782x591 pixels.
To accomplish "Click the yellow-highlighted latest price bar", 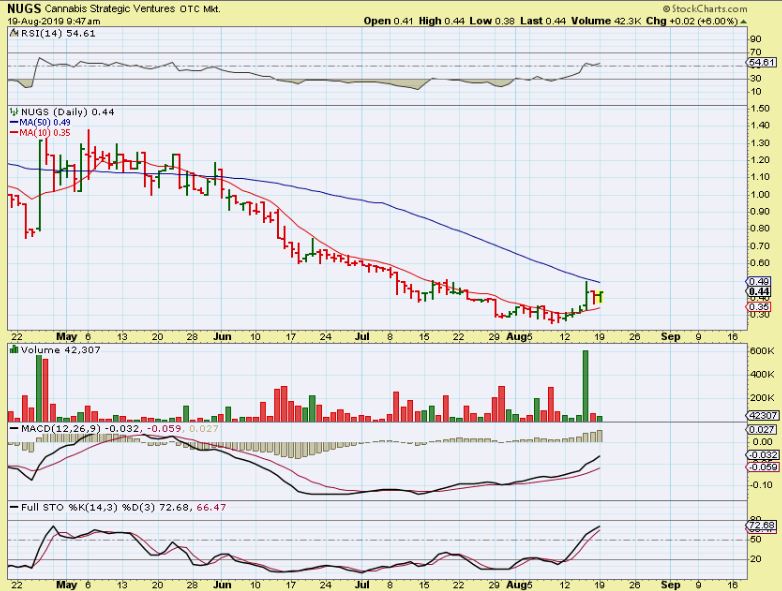I will [601, 297].
